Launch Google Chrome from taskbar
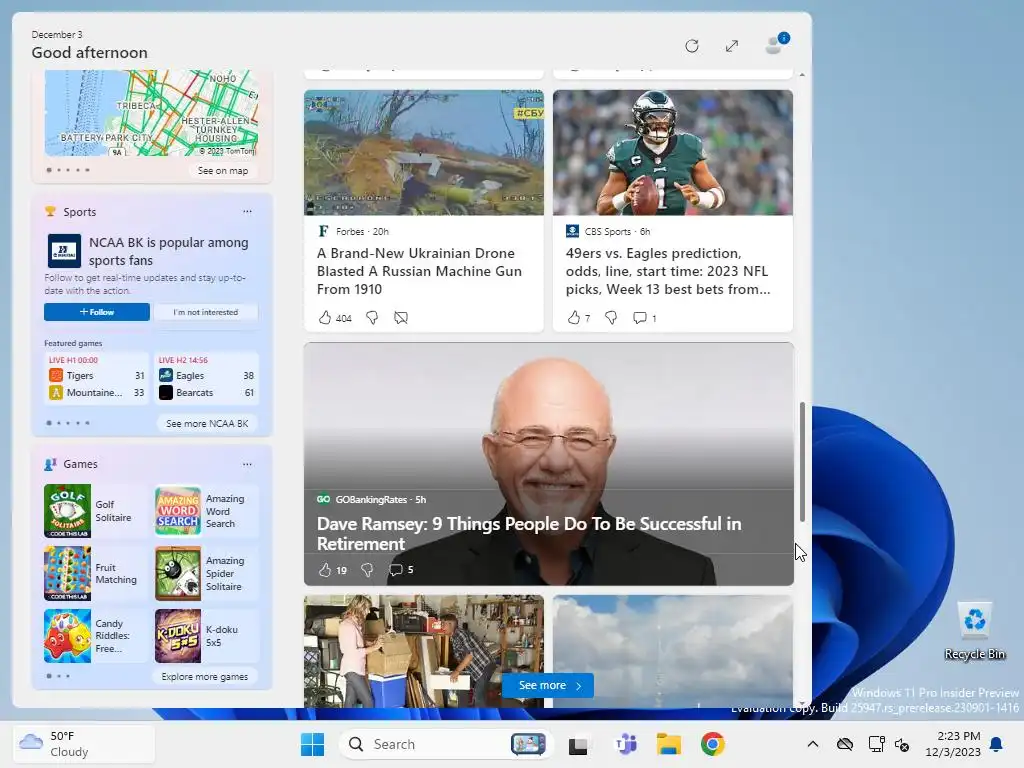This screenshot has height=768, width=1024. (x=712, y=744)
